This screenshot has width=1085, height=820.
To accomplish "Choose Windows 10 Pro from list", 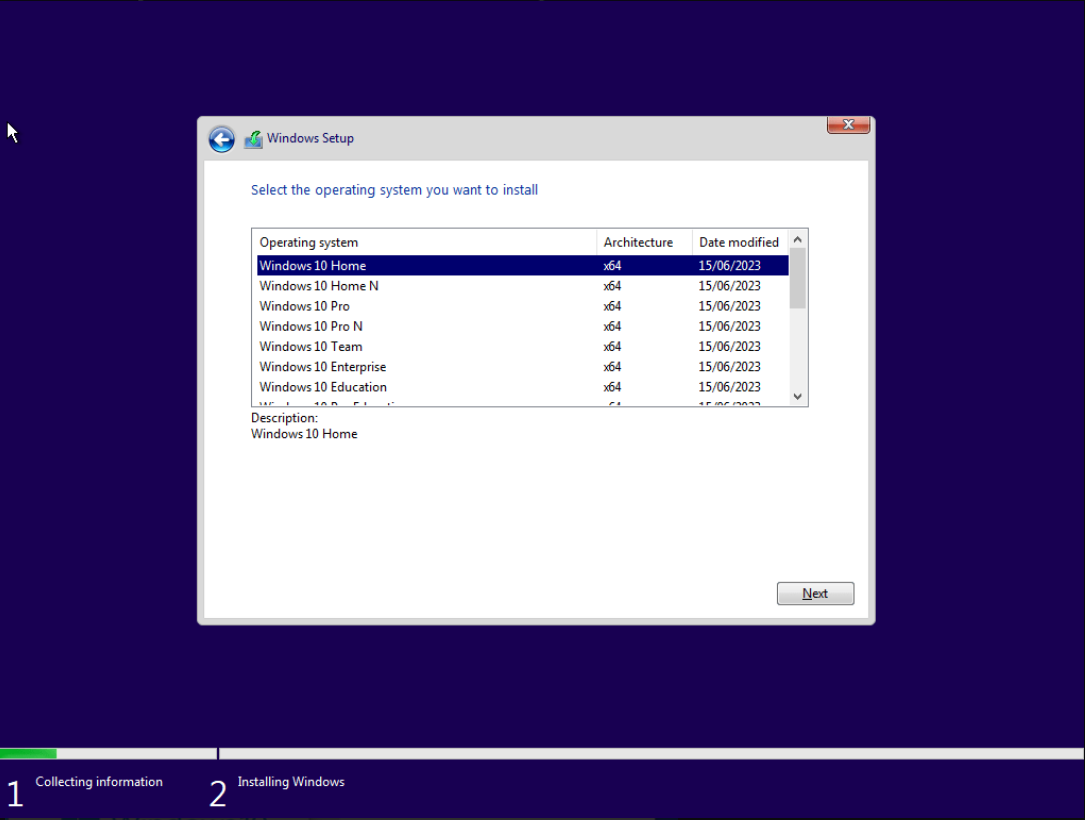I will tap(522, 306).
